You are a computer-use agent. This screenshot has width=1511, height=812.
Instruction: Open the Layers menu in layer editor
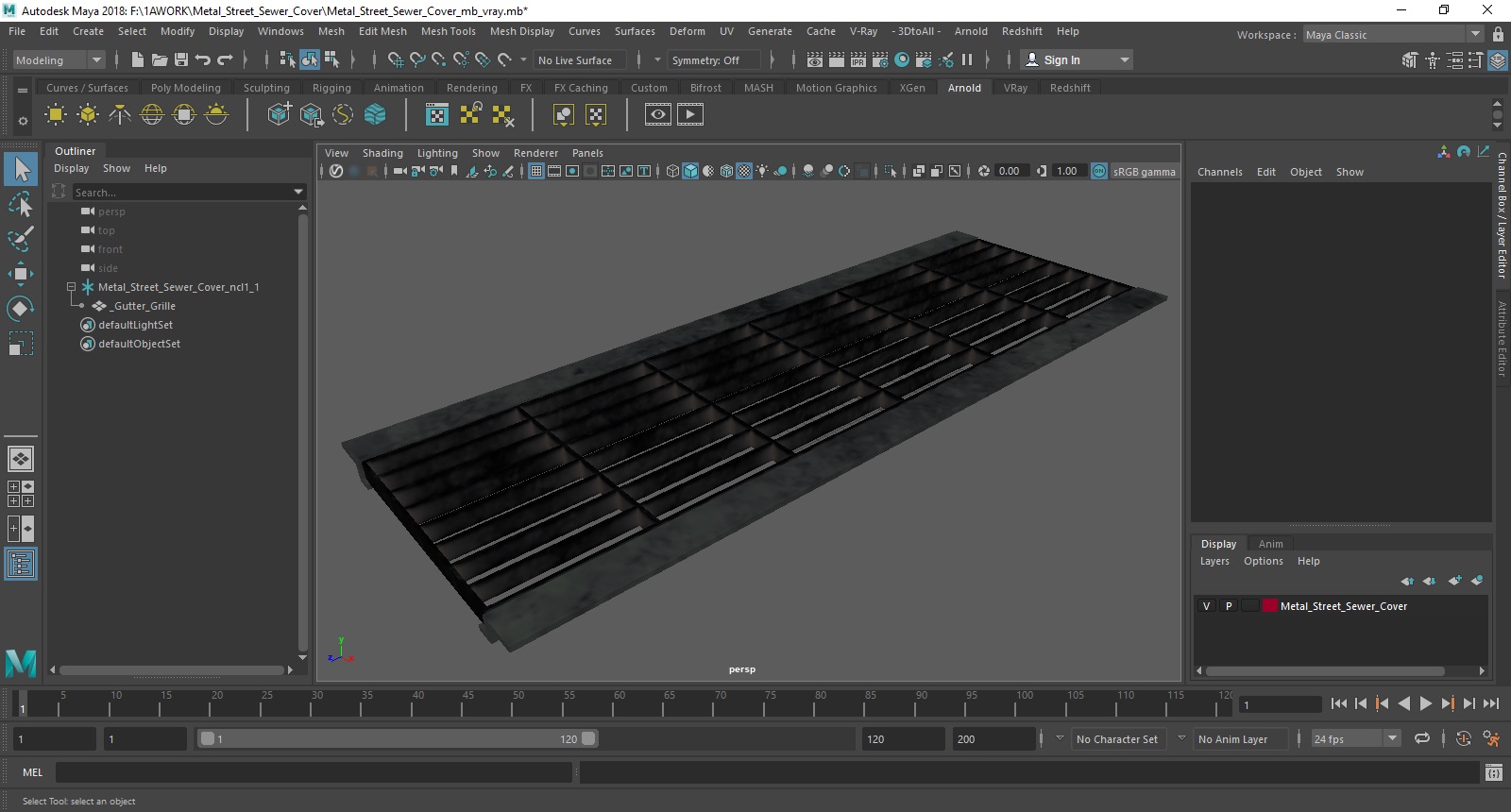(1214, 561)
